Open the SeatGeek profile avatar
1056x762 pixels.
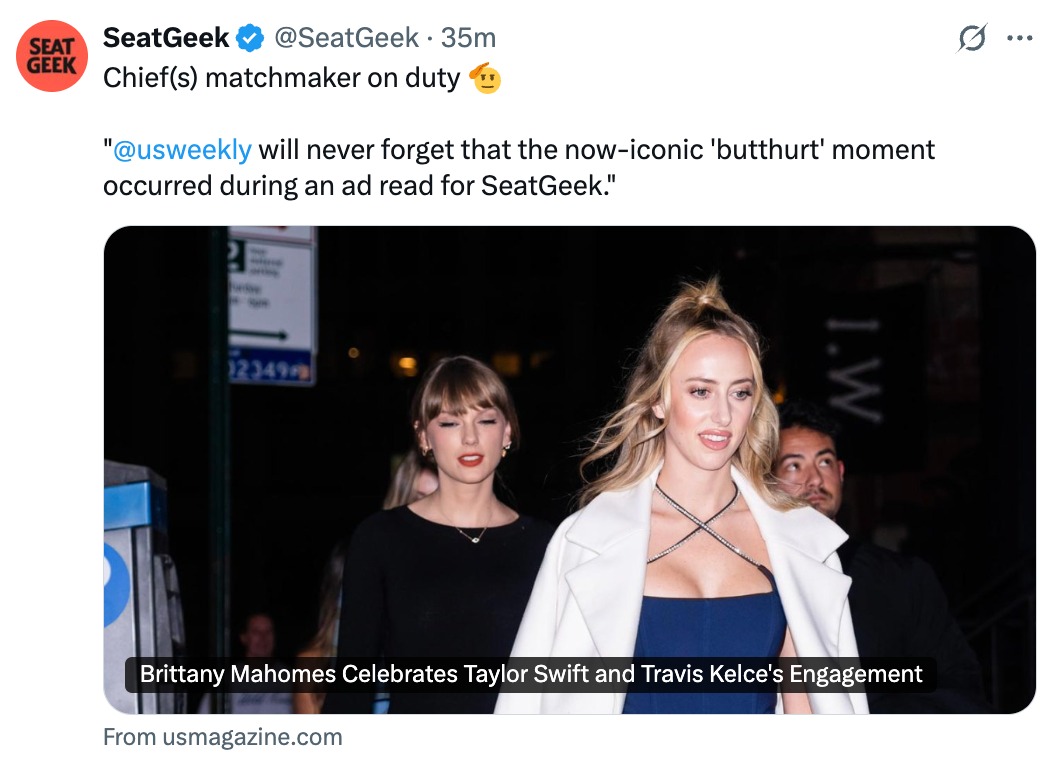point(52,56)
